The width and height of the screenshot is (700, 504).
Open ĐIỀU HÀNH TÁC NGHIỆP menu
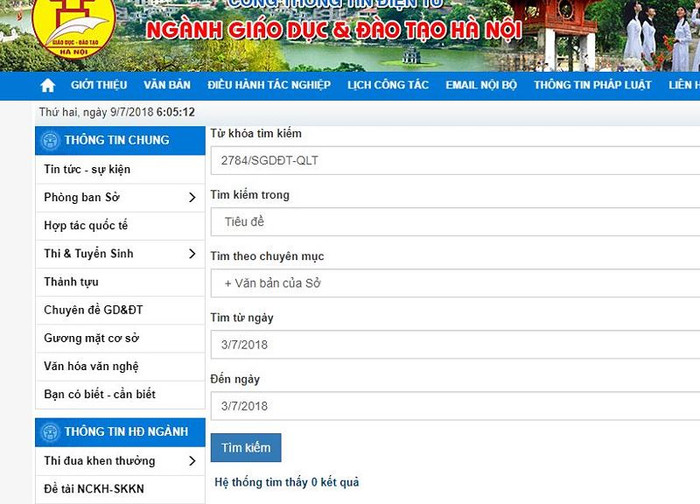(x=269, y=85)
